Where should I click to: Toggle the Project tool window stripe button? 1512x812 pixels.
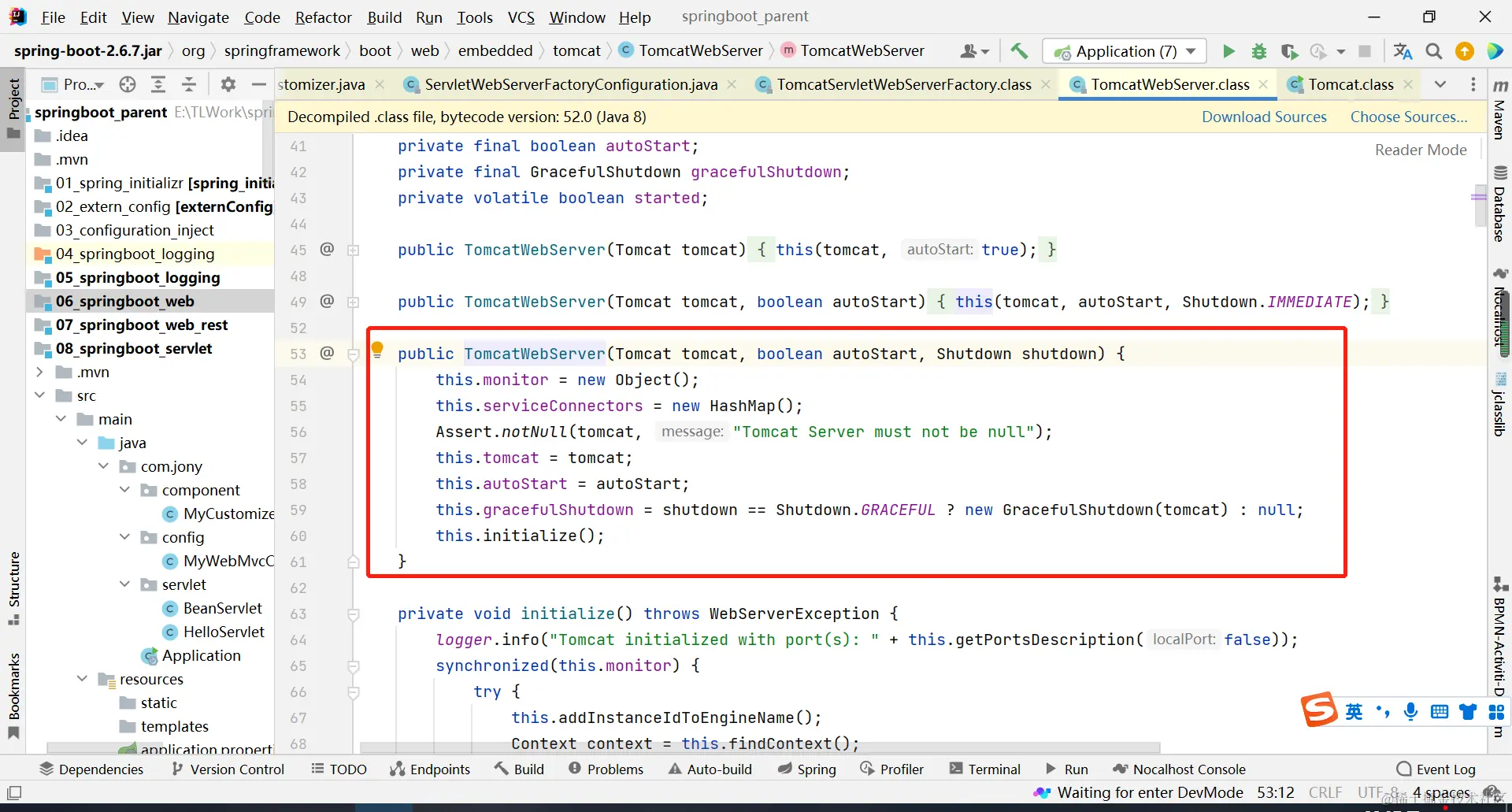(x=13, y=108)
